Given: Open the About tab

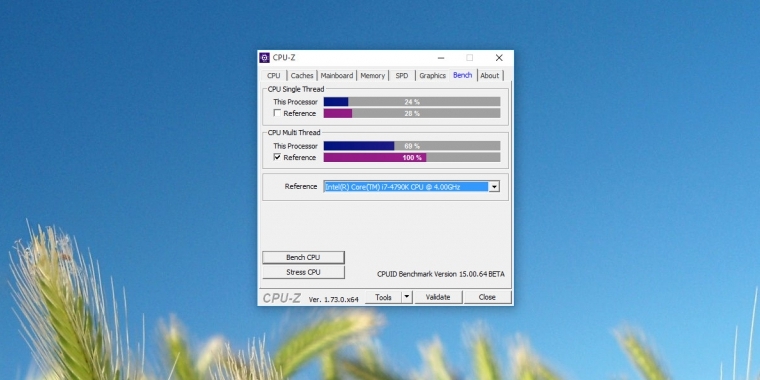Looking at the screenshot, I should [x=490, y=76].
